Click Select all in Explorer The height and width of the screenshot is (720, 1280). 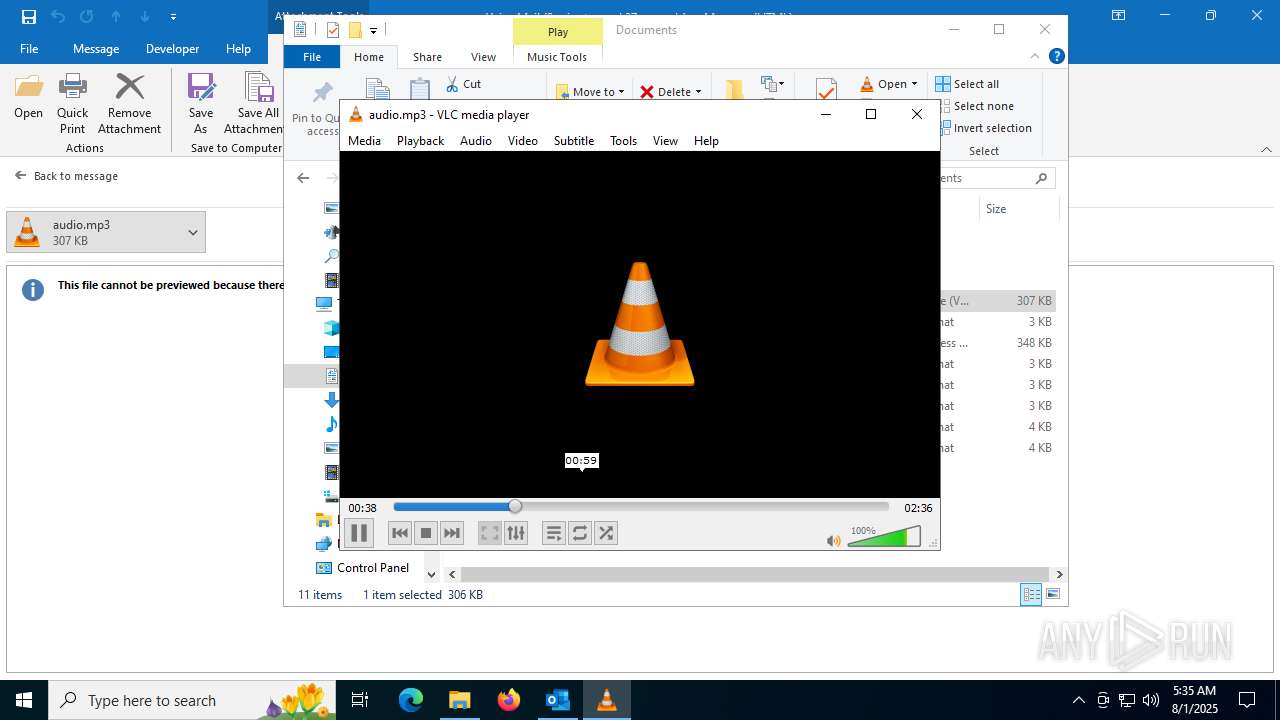967,84
